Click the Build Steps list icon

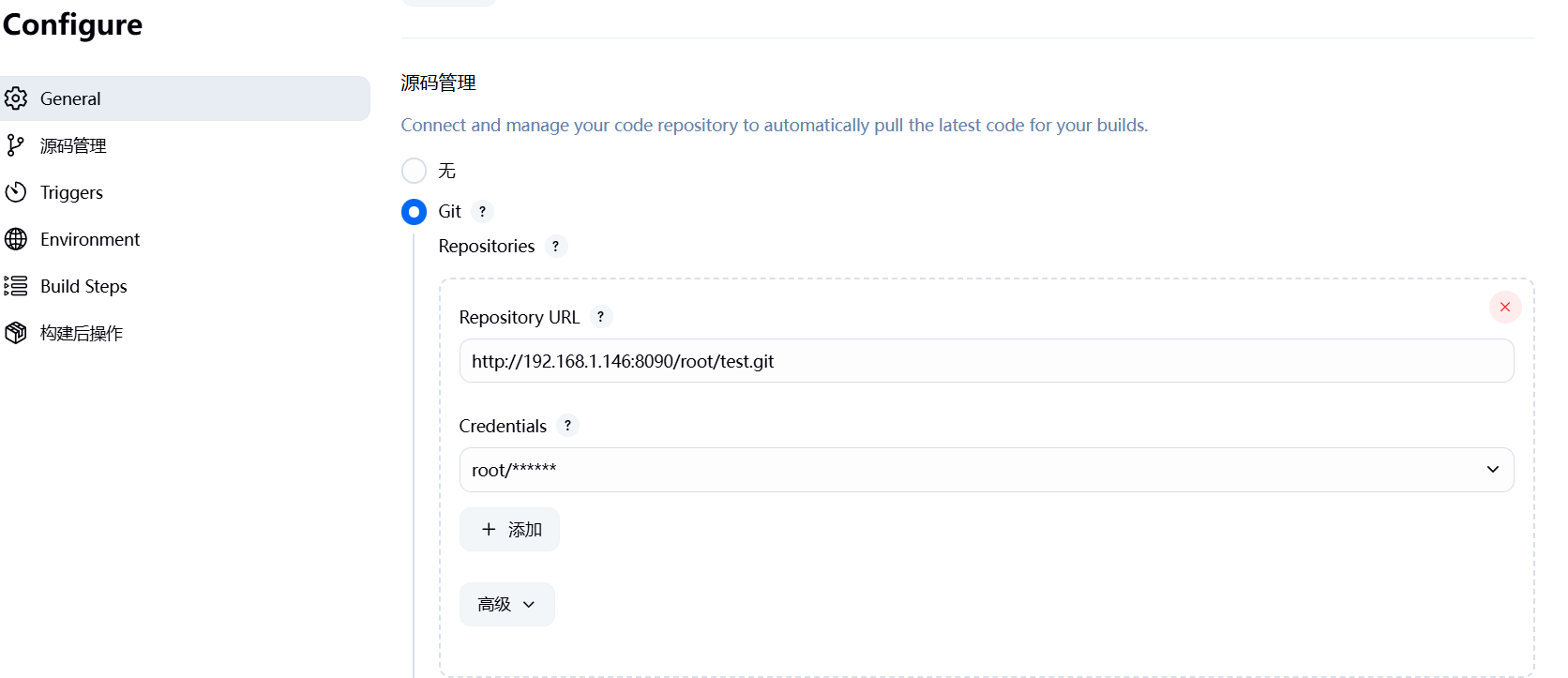click(x=16, y=286)
